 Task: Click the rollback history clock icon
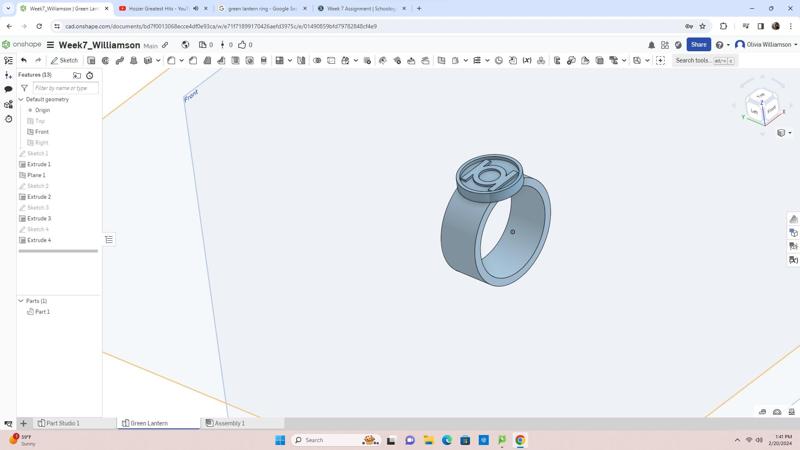pyautogui.click(x=90, y=76)
